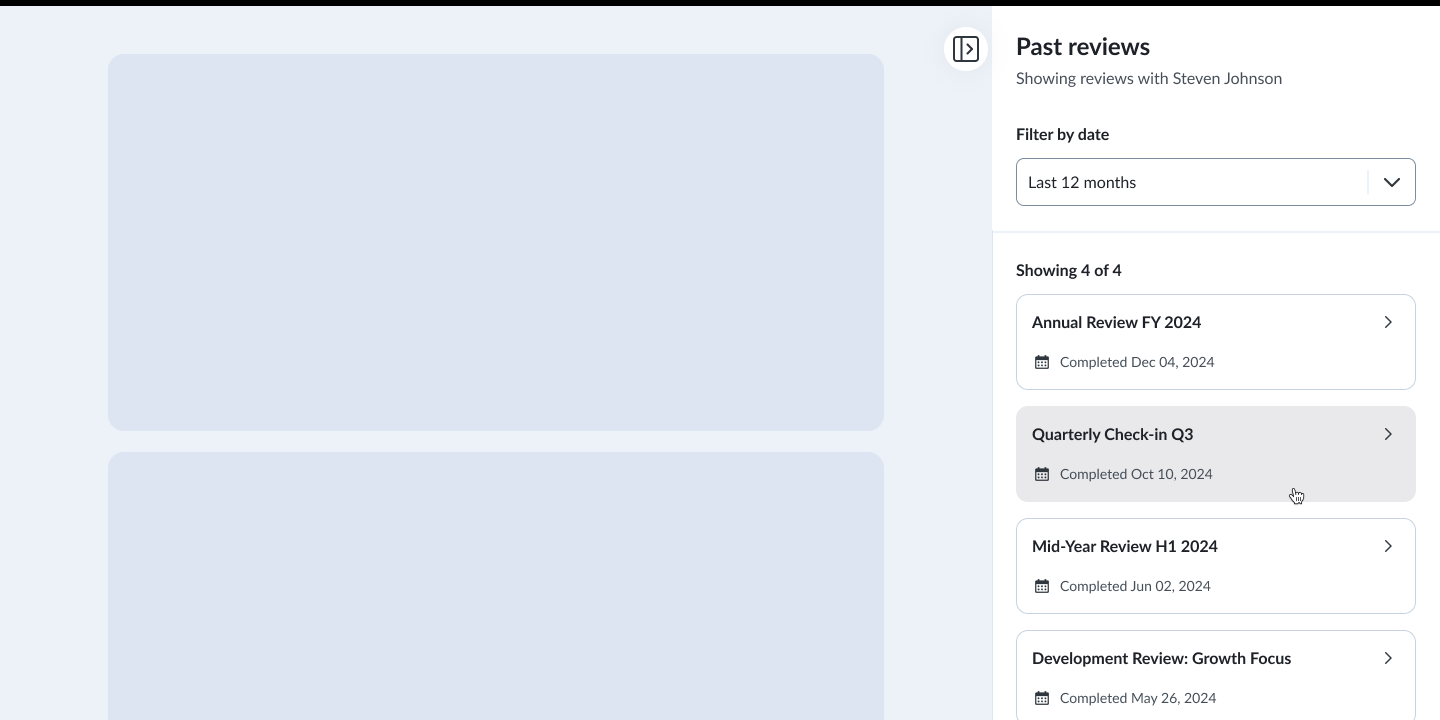Click calendar icon beside Completed Dec 04, 2024
Viewport: 1440px width, 720px height.
(x=1042, y=362)
